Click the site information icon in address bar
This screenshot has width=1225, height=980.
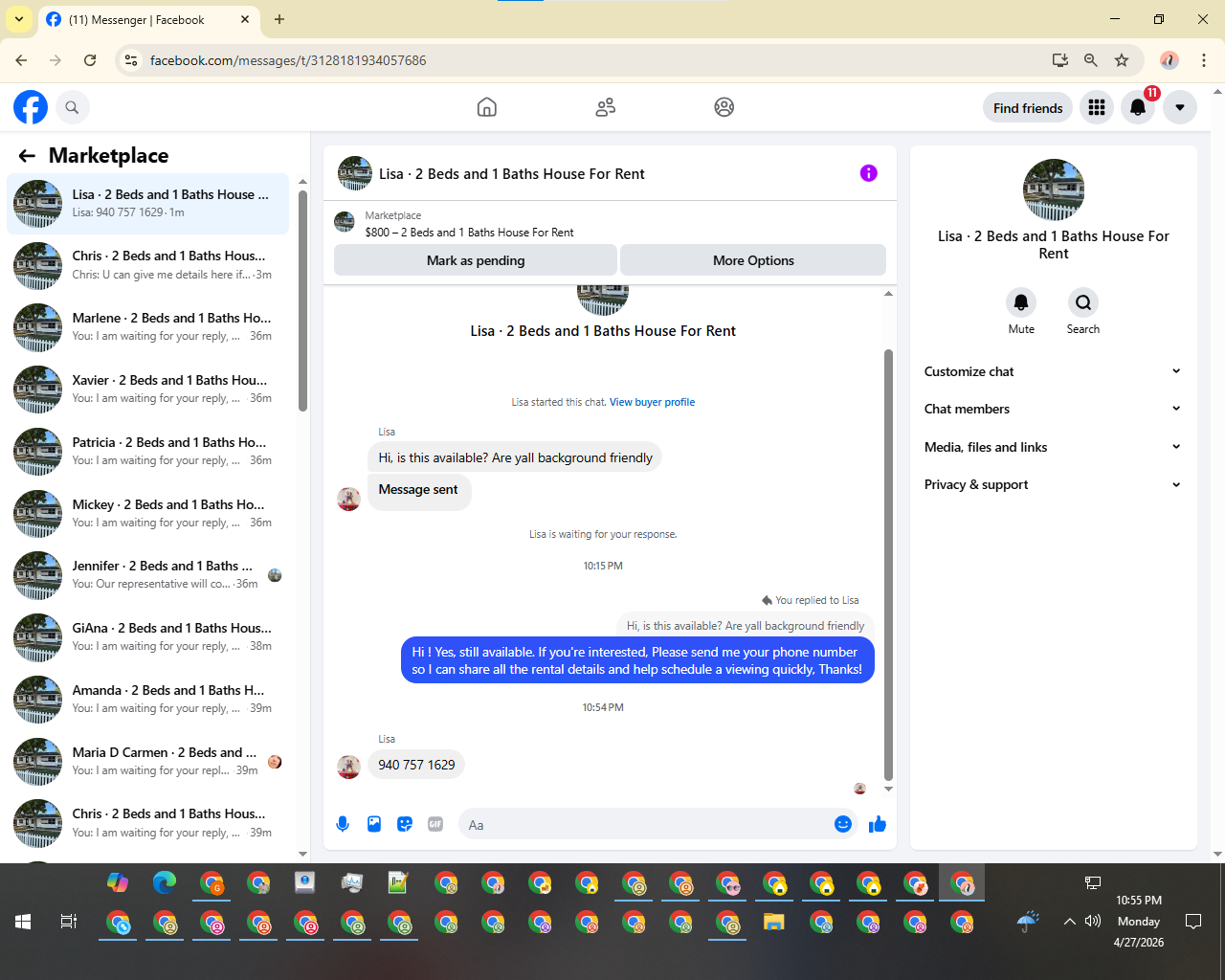click(132, 60)
